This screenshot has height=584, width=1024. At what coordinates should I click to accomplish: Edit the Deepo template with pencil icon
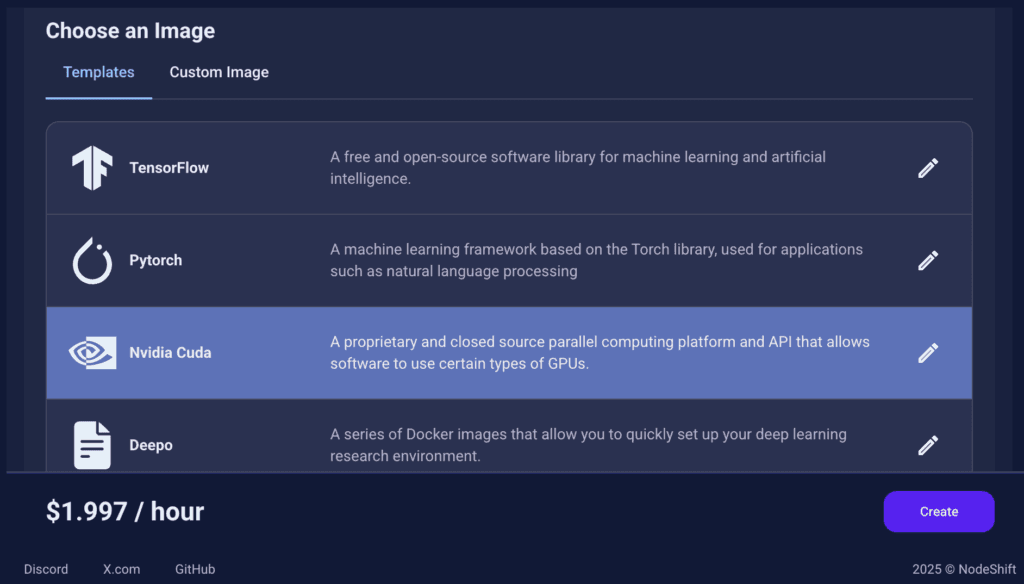(x=928, y=446)
